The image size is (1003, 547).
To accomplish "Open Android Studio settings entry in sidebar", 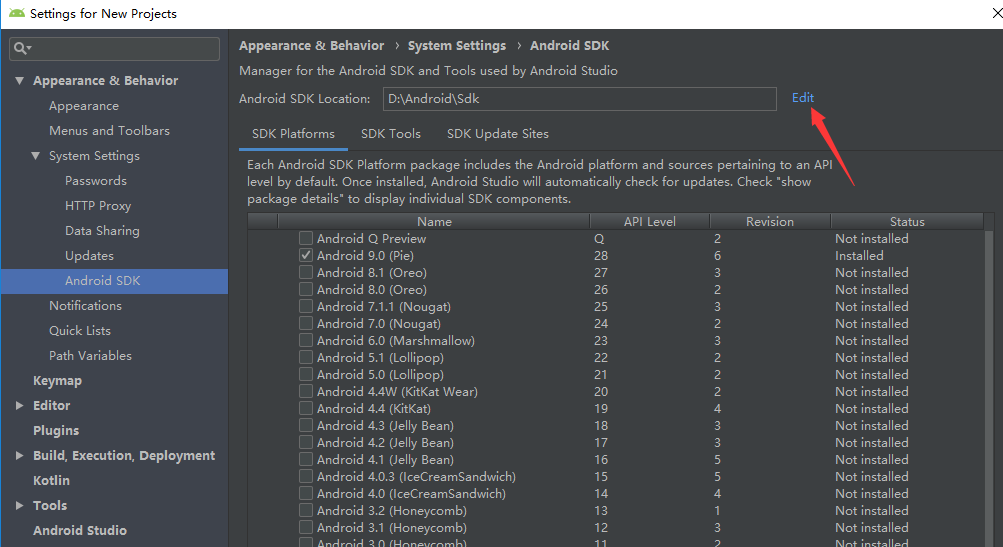I will coord(80,530).
